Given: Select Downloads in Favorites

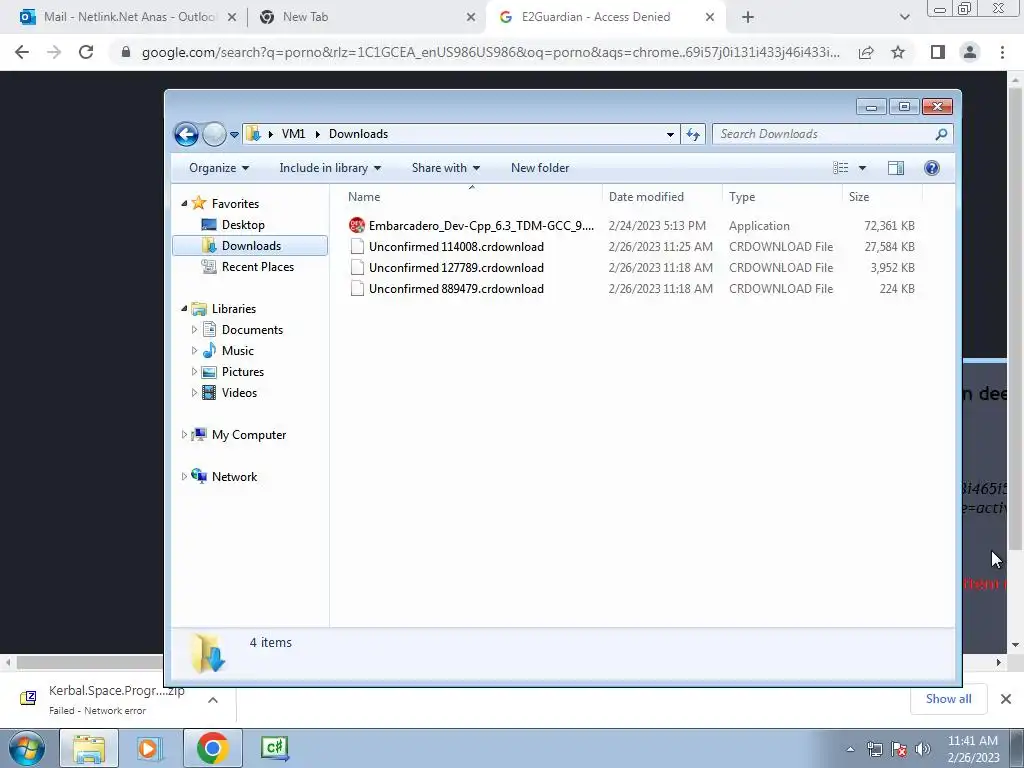Looking at the screenshot, I should 250,246.
